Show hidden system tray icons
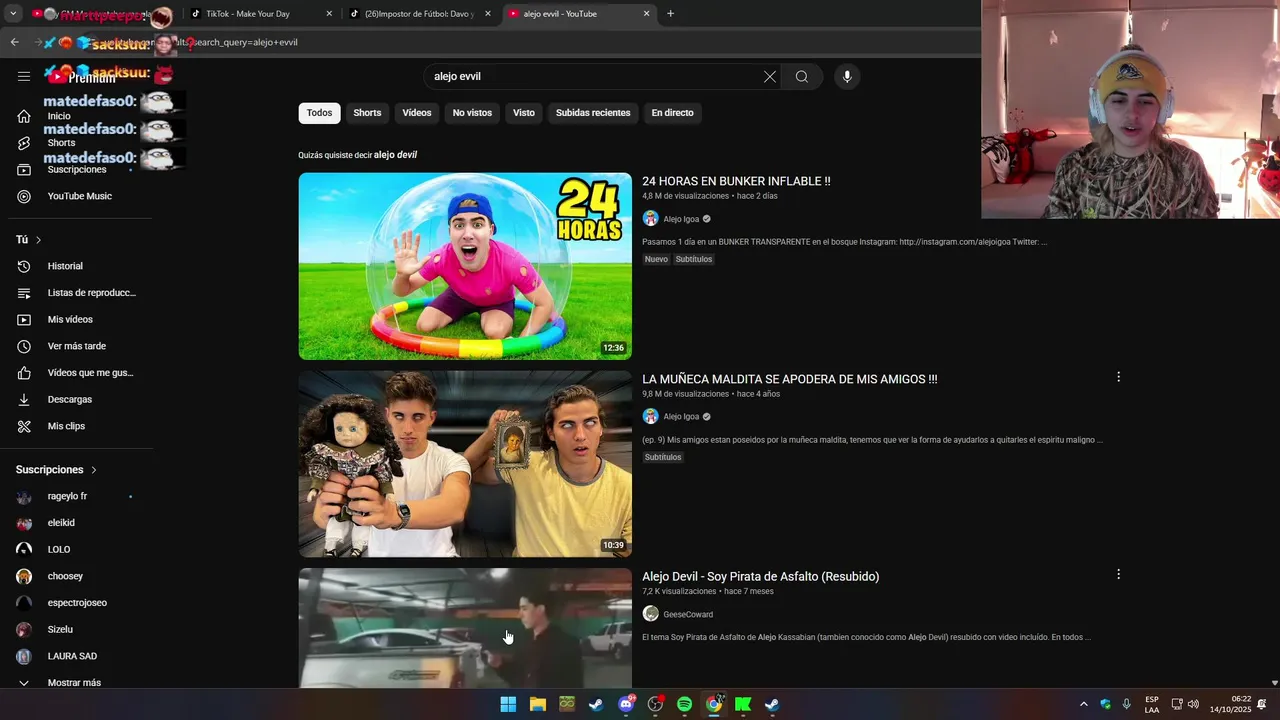The width and height of the screenshot is (1280, 720). [x=1083, y=704]
